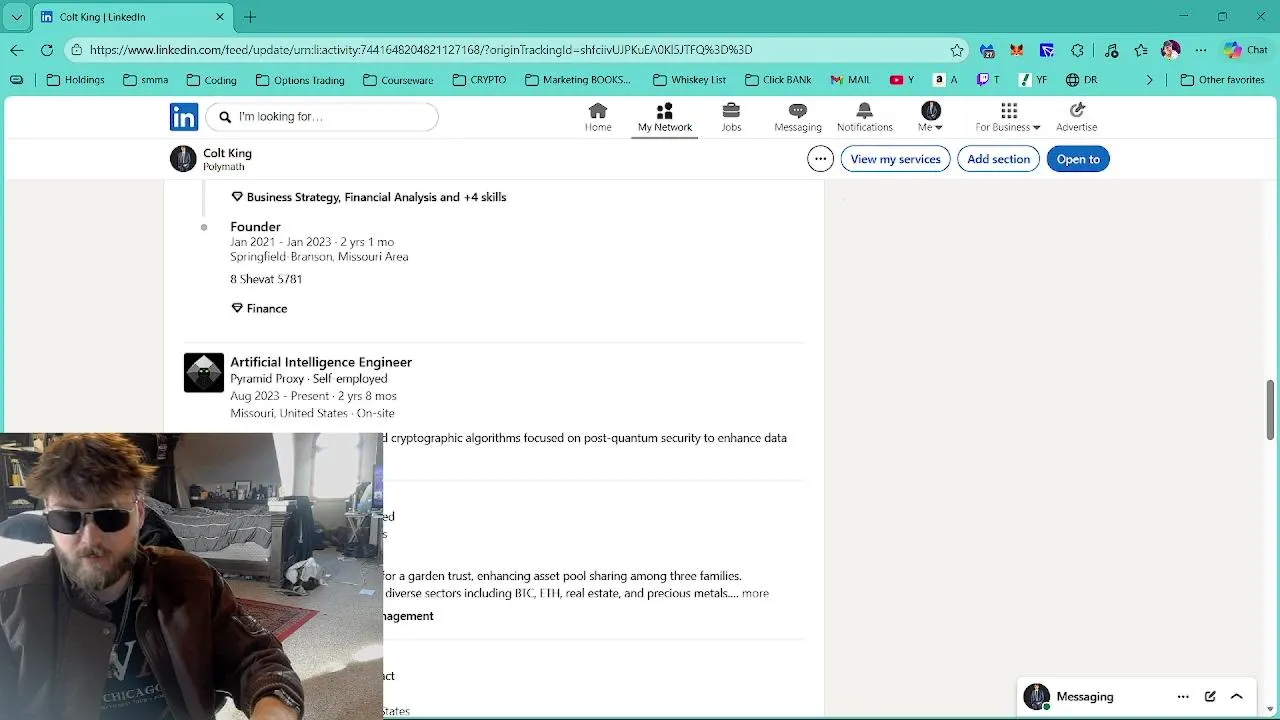This screenshot has height=720, width=1280.
Task: Open the Advertise link
Action: [1077, 117]
